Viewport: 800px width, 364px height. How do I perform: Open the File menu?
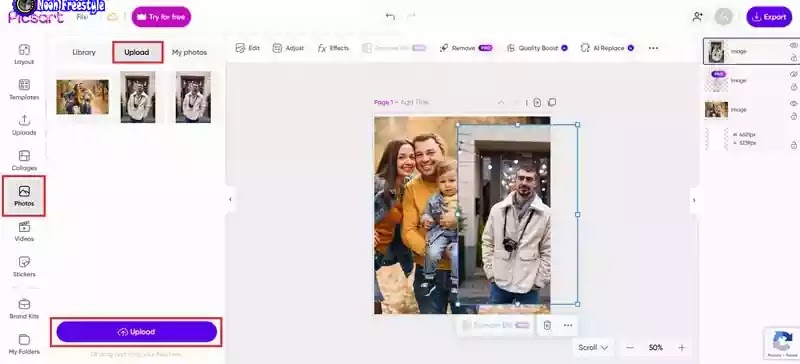click(82, 17)
